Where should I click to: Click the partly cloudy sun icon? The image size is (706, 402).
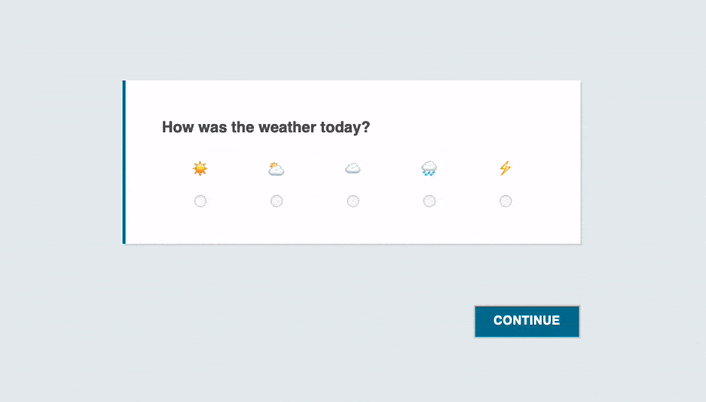276,169
